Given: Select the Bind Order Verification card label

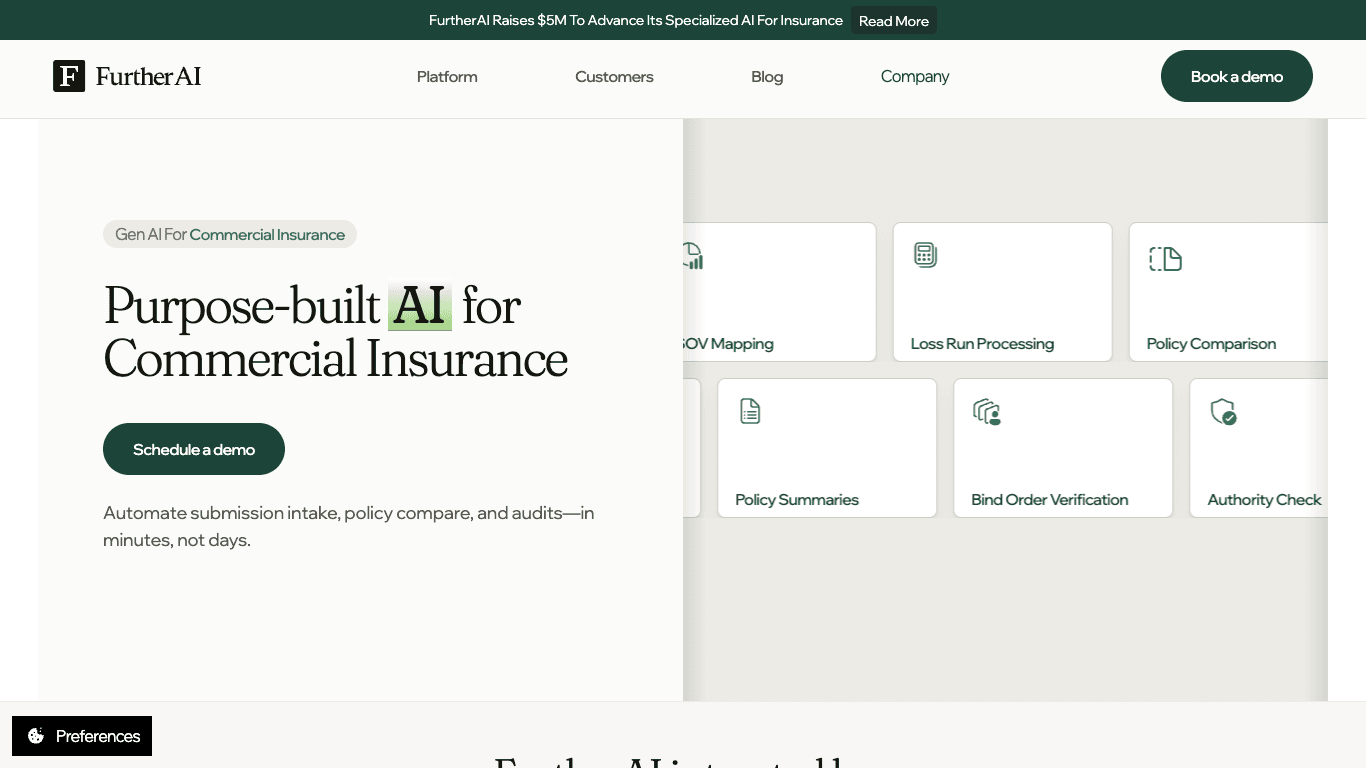Looking at the screenshot, I should [1050, 500].
